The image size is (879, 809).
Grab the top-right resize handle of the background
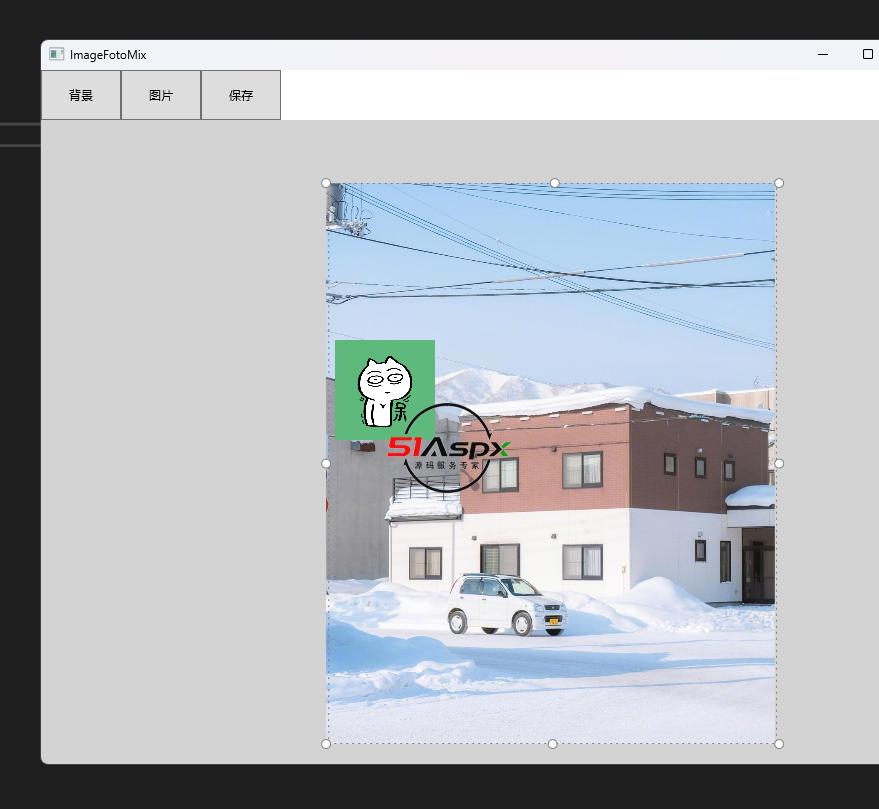click(779, 183)
